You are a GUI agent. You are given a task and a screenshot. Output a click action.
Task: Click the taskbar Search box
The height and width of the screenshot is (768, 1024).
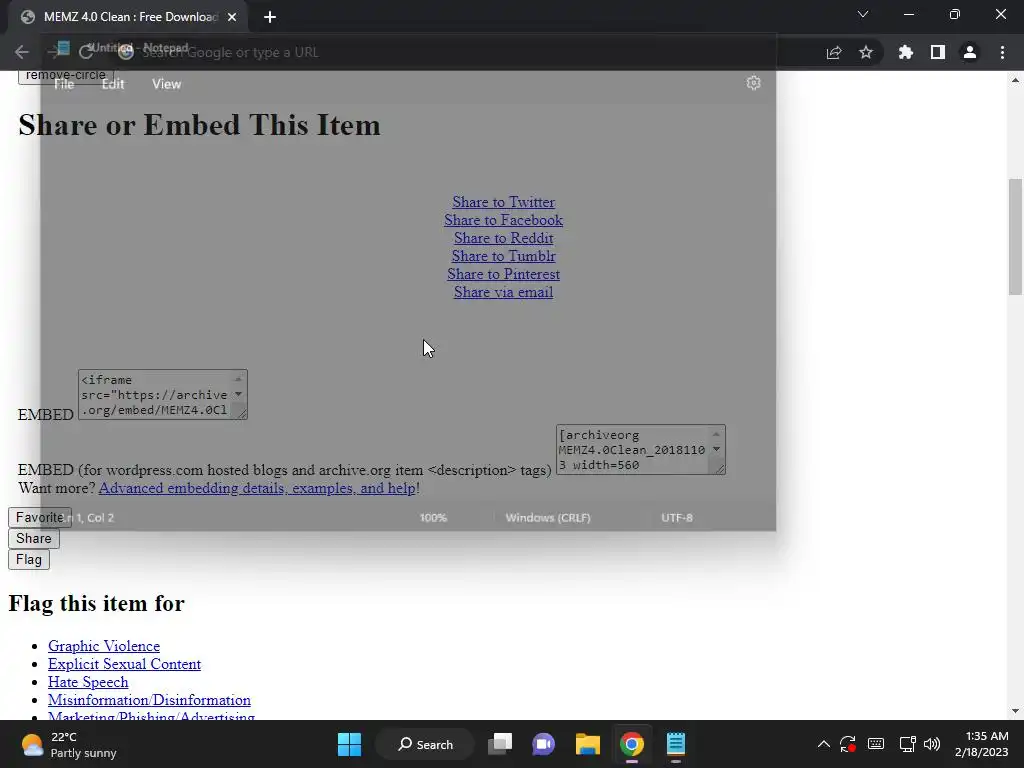tap(424, 744)
